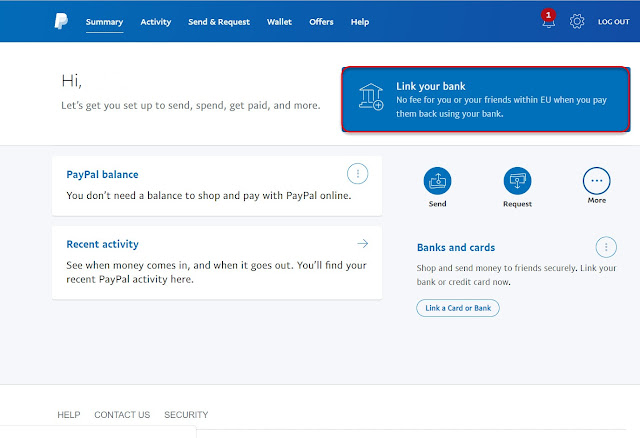Open the Help tab in navigation

click(360, 22)
